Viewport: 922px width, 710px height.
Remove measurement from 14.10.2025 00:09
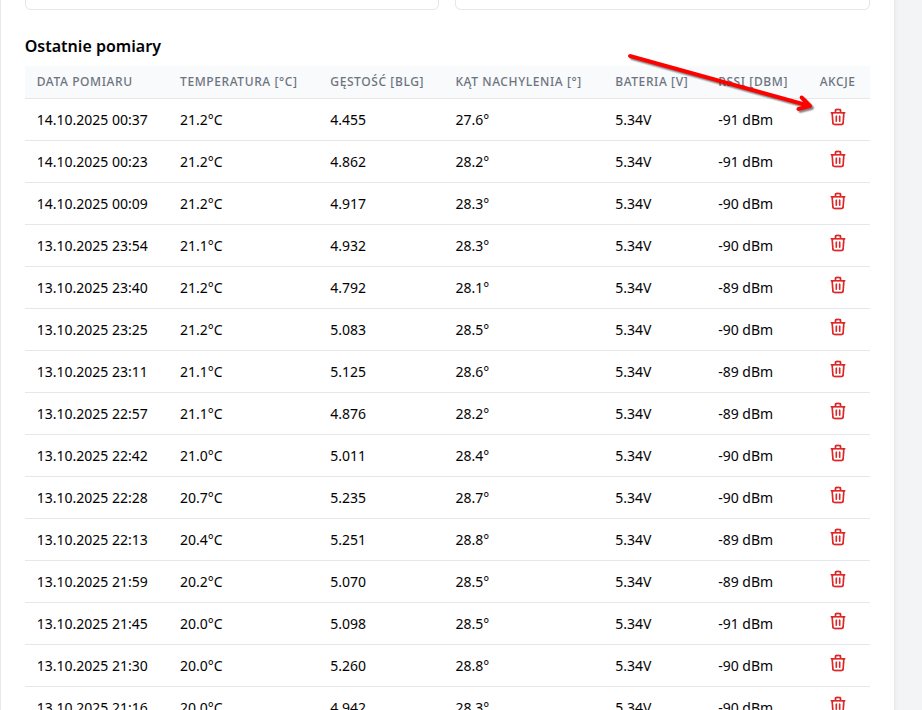(838, 202)
